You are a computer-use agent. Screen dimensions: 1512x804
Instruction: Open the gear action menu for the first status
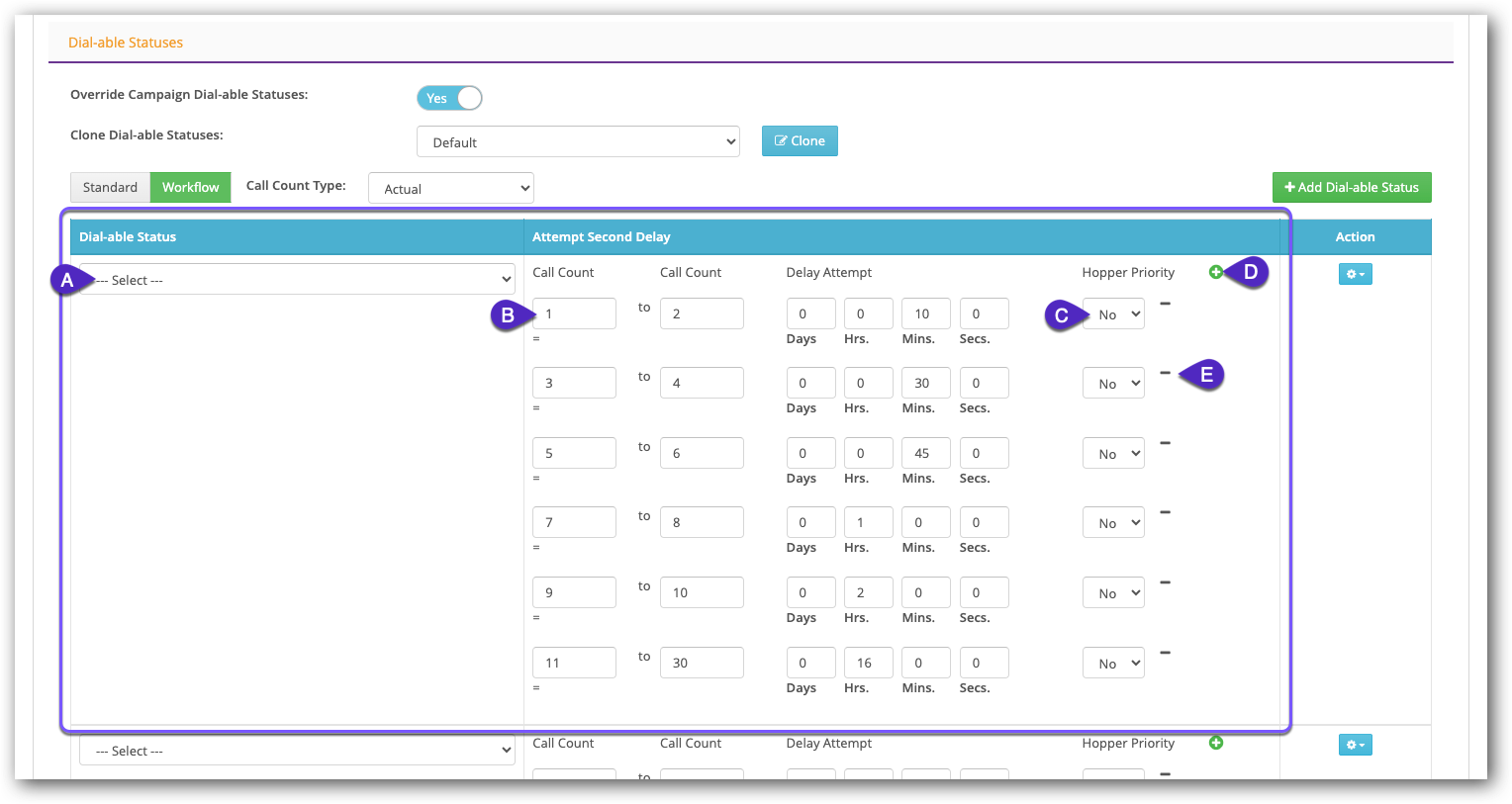pyautogui.click(x=1355, y=274)
